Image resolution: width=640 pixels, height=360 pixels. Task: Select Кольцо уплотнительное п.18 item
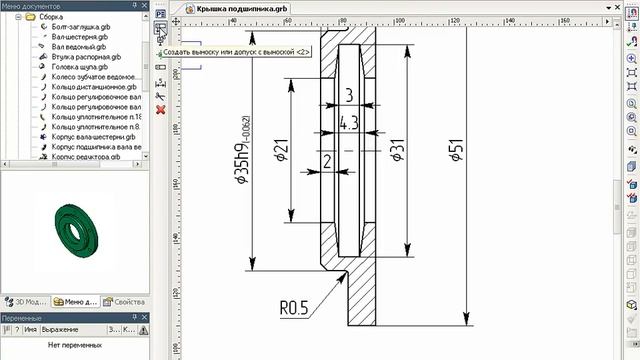point(96,117)
